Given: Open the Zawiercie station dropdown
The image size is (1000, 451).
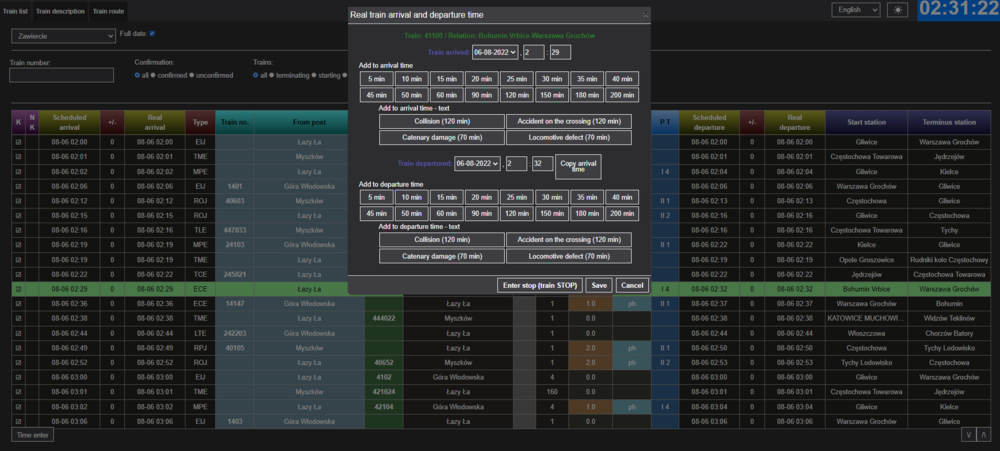Looking at the screenshot, I should [64, 35].
